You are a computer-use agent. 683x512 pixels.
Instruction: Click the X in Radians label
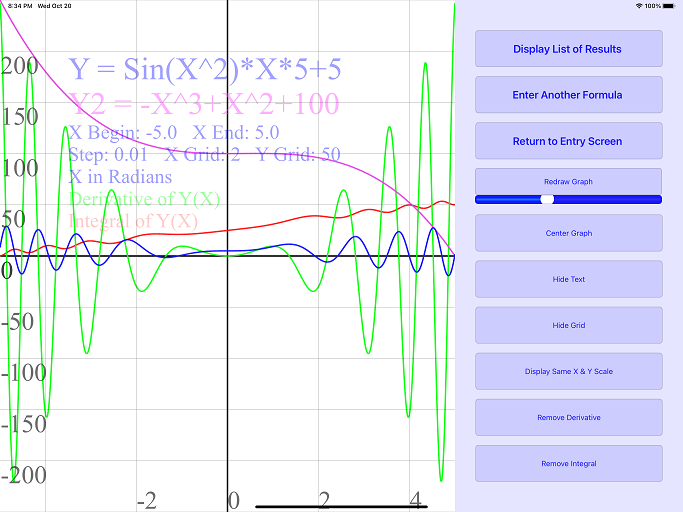pos(120,176)
